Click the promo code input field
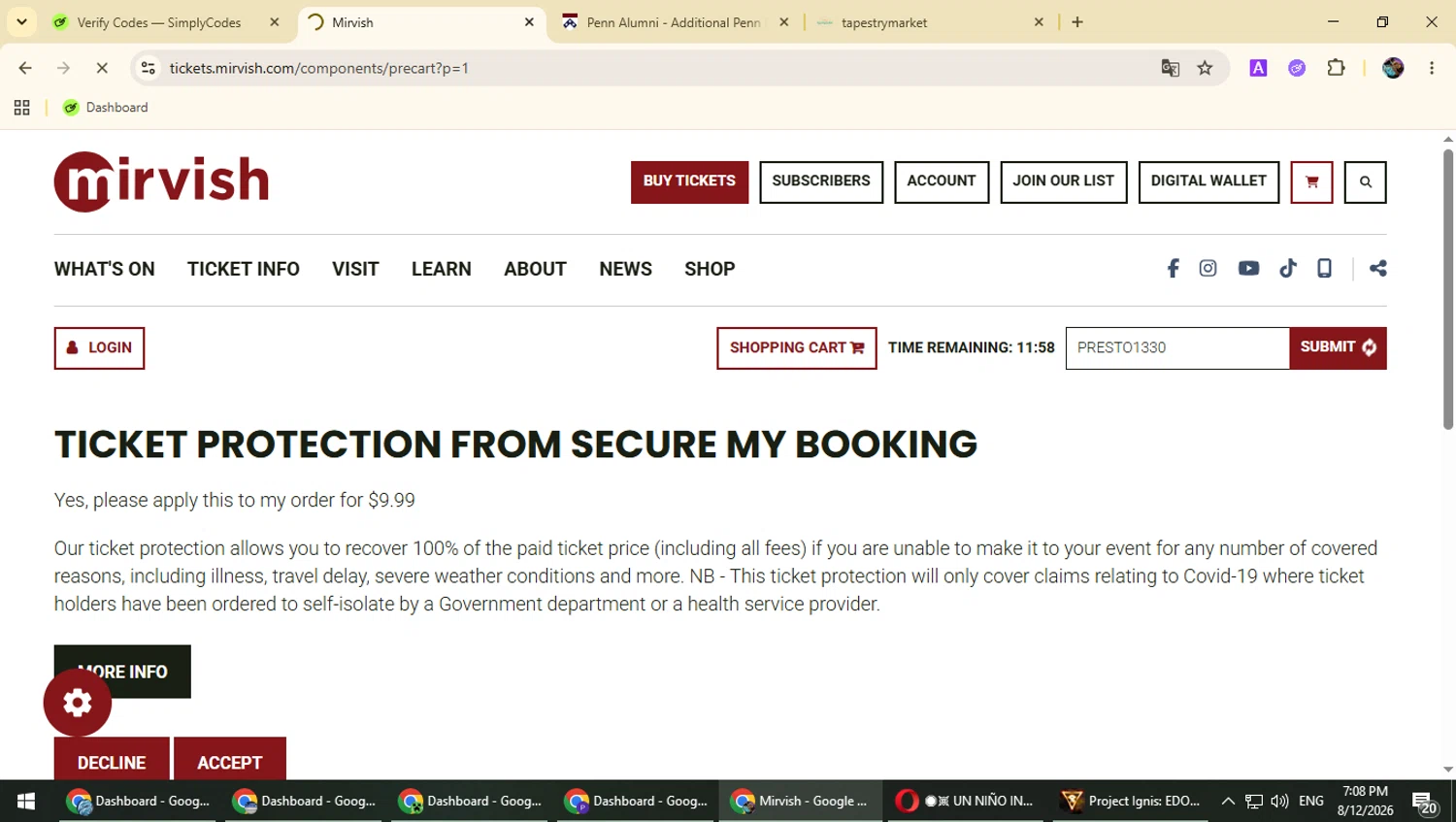Screen dimensions: 1456x822 (1177, 348)
